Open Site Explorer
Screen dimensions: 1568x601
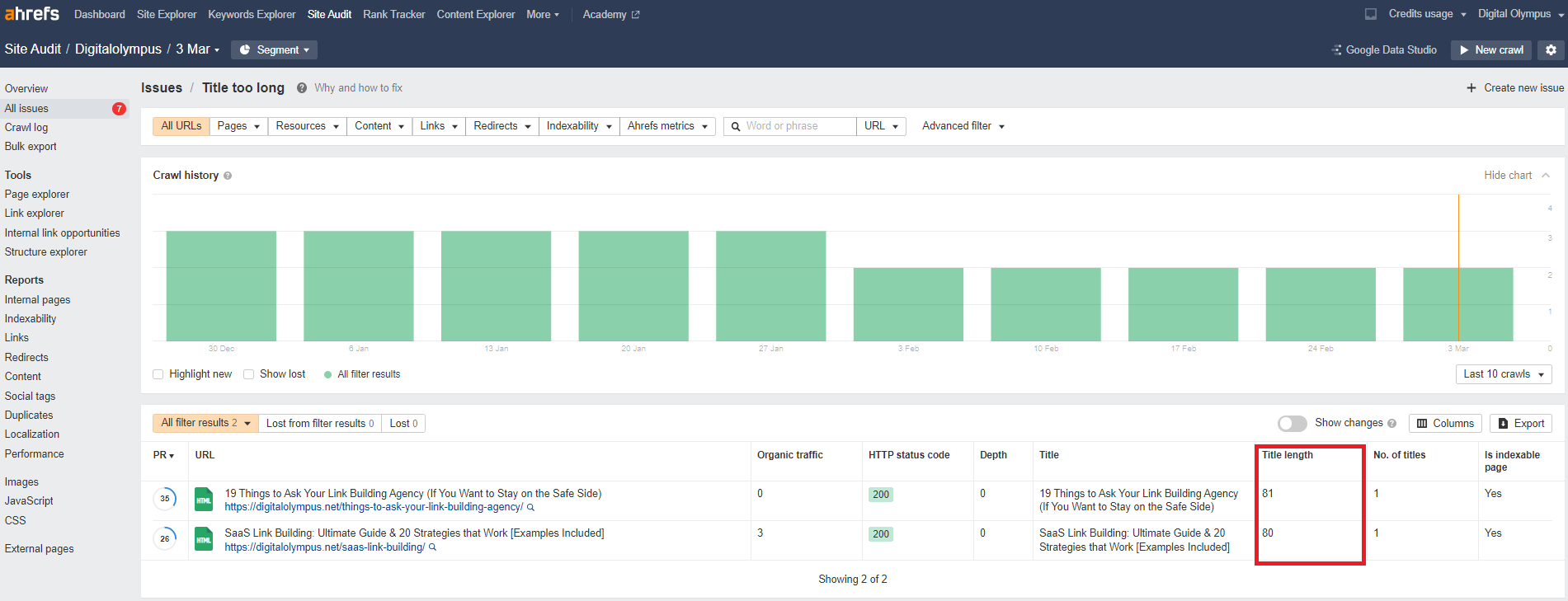click(x=167, y=15)
